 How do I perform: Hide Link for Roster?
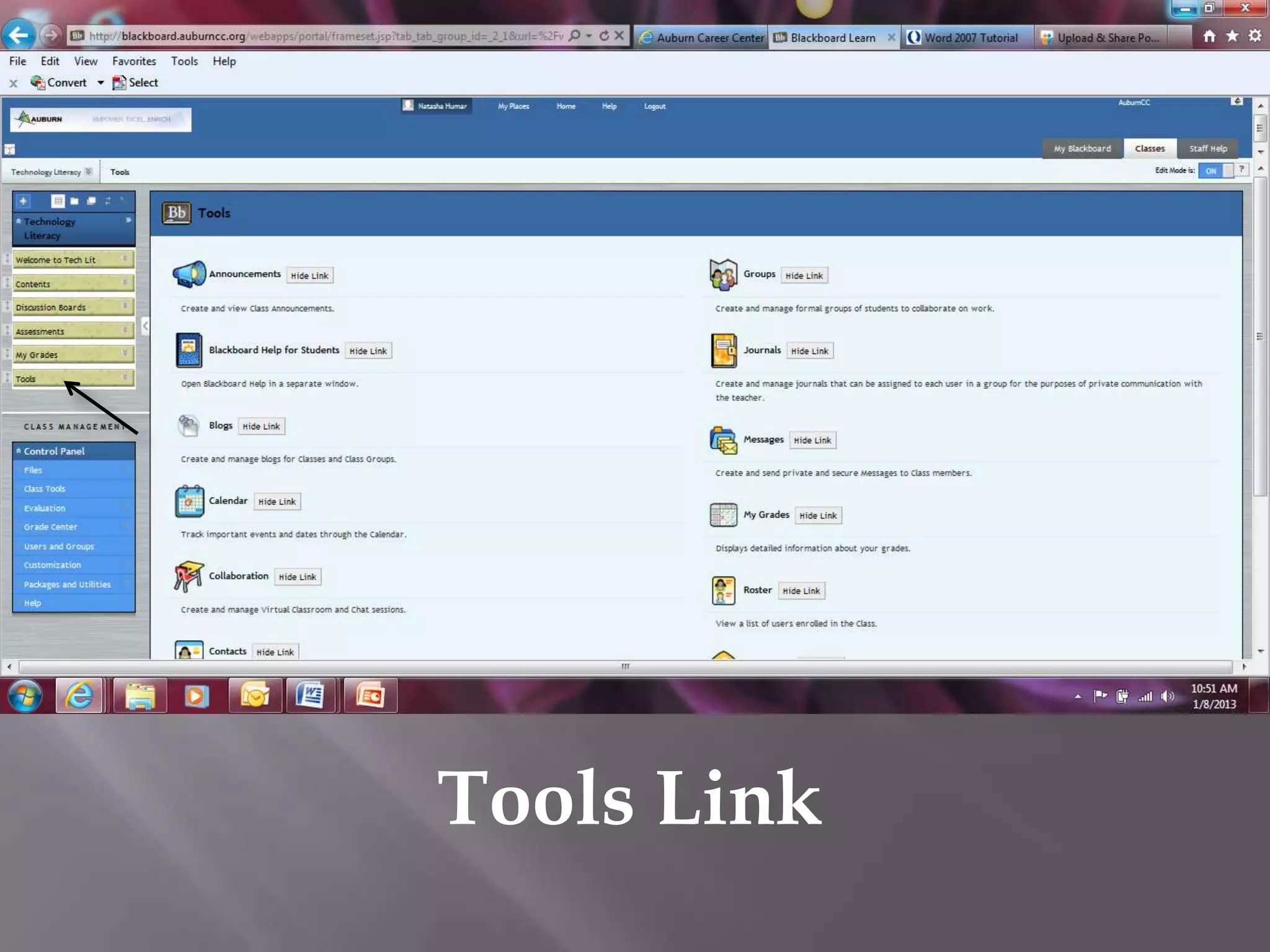click(x=801, y=591)
